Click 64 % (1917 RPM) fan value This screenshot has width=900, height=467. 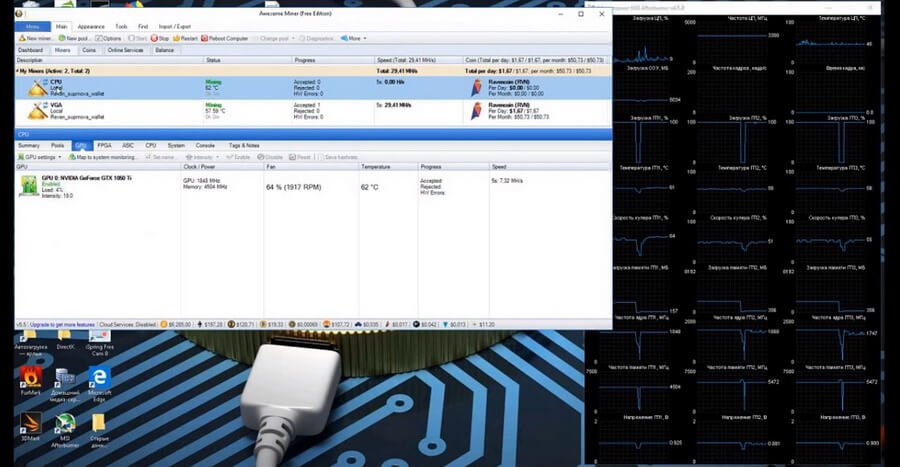point(293,187)
